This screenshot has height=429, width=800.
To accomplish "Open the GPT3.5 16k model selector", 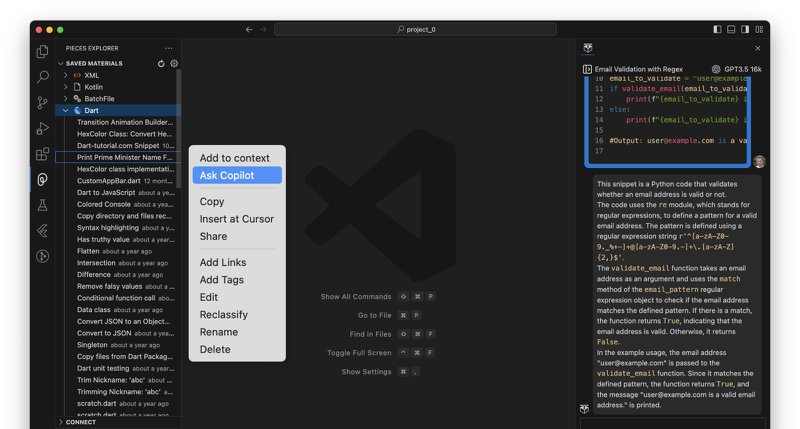I will pyautogui.click(x=737, y=69).
